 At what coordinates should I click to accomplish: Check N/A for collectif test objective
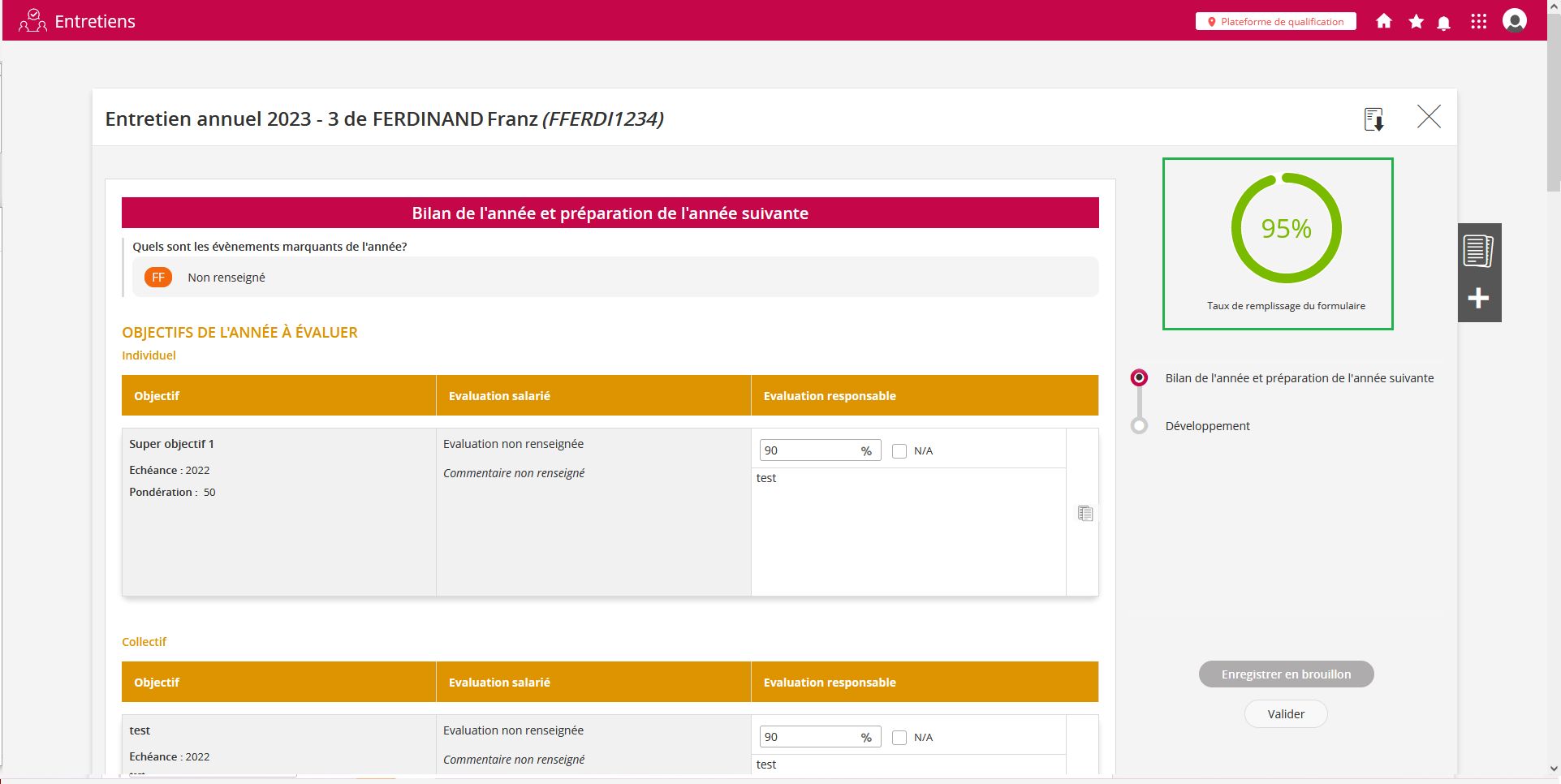tap(899, 738)
